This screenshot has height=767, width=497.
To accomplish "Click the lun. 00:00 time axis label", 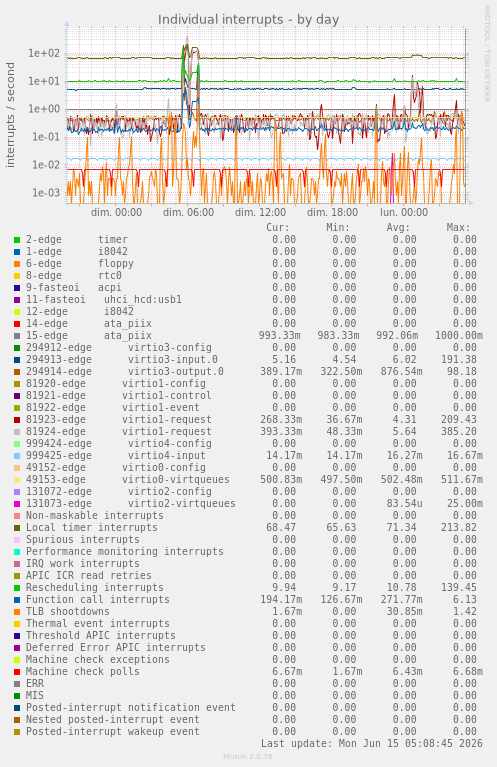I will point(404,212).
